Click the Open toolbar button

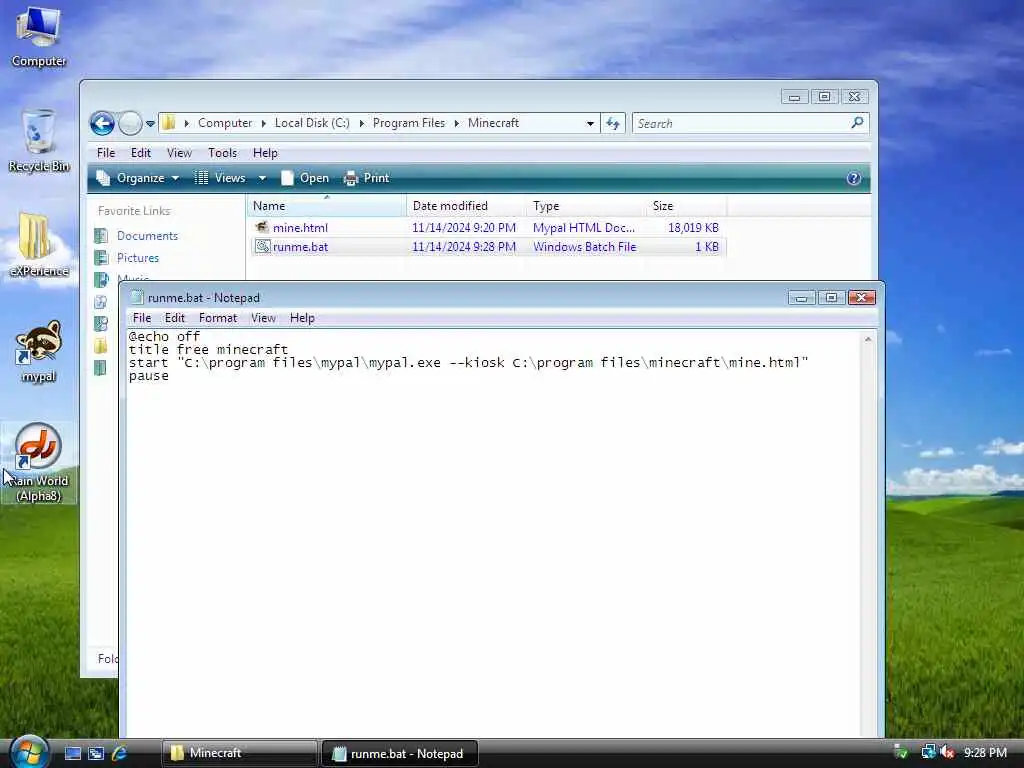(304, 178)
